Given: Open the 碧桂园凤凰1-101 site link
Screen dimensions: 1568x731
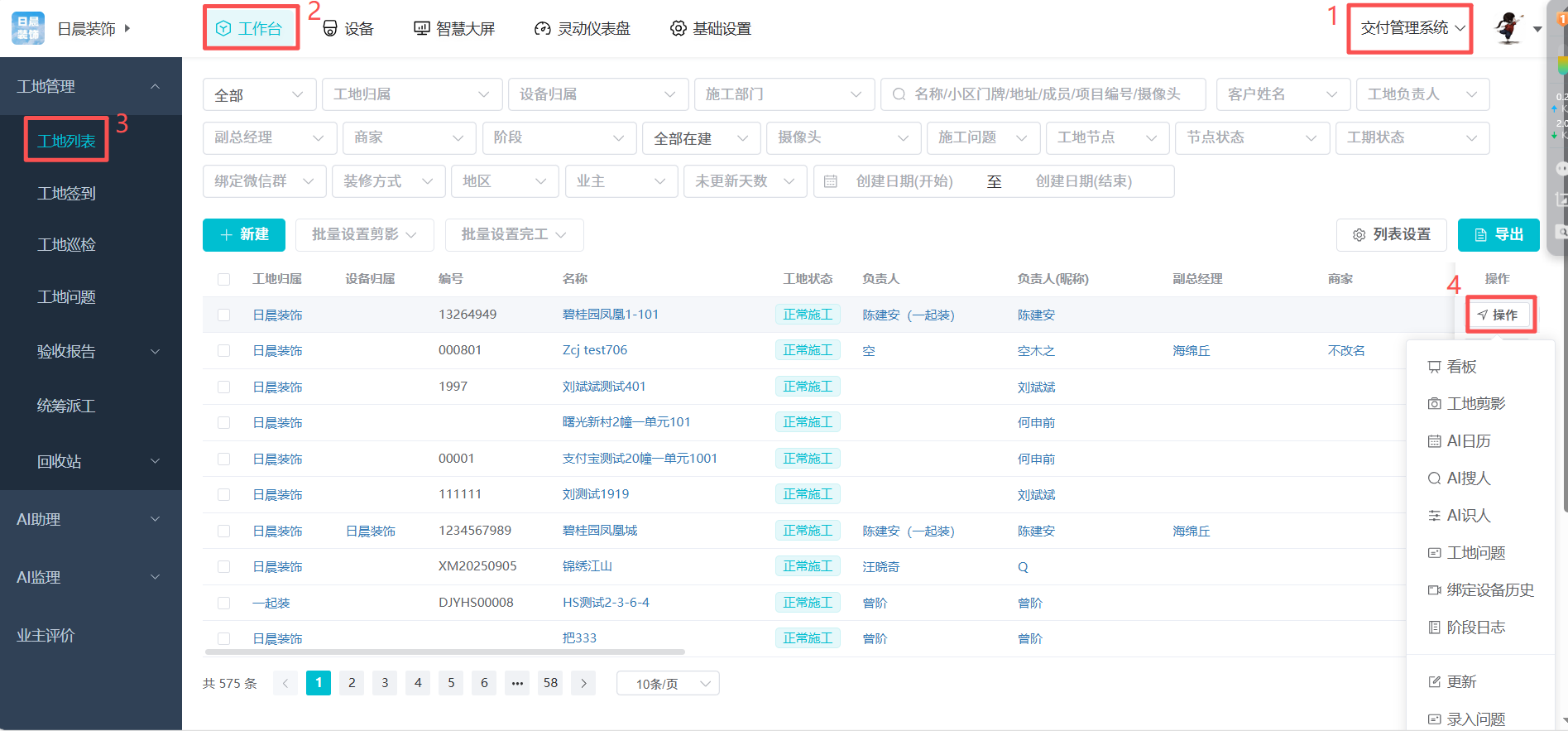Looking at the screenshot, I should 611,315.
